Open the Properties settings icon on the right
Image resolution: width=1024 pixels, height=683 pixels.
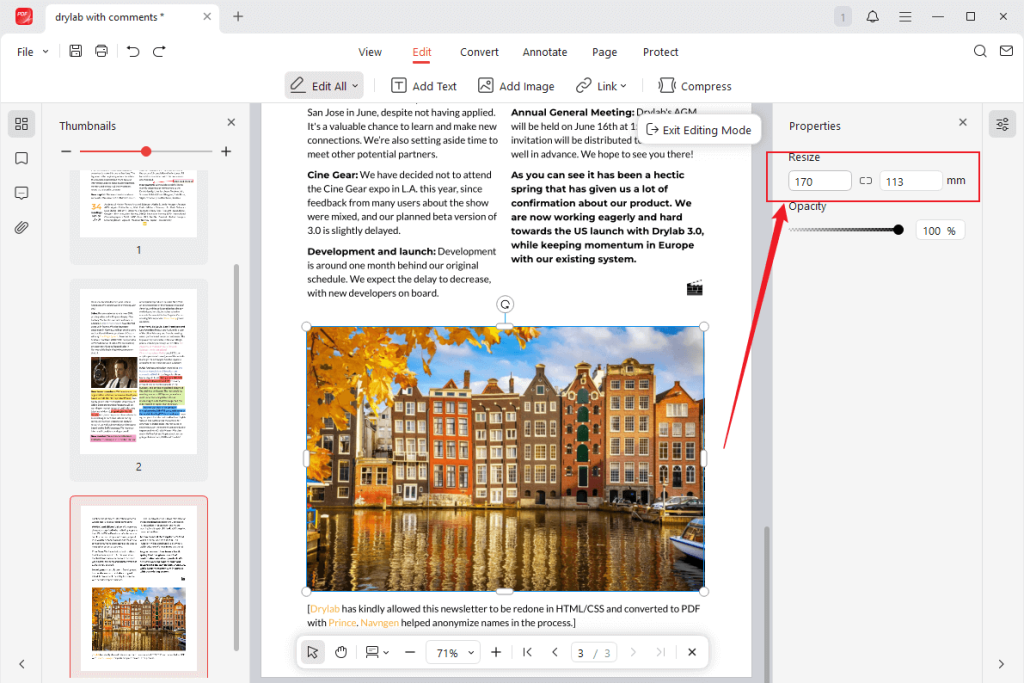pyautogui.click(x=1002, y=124)
